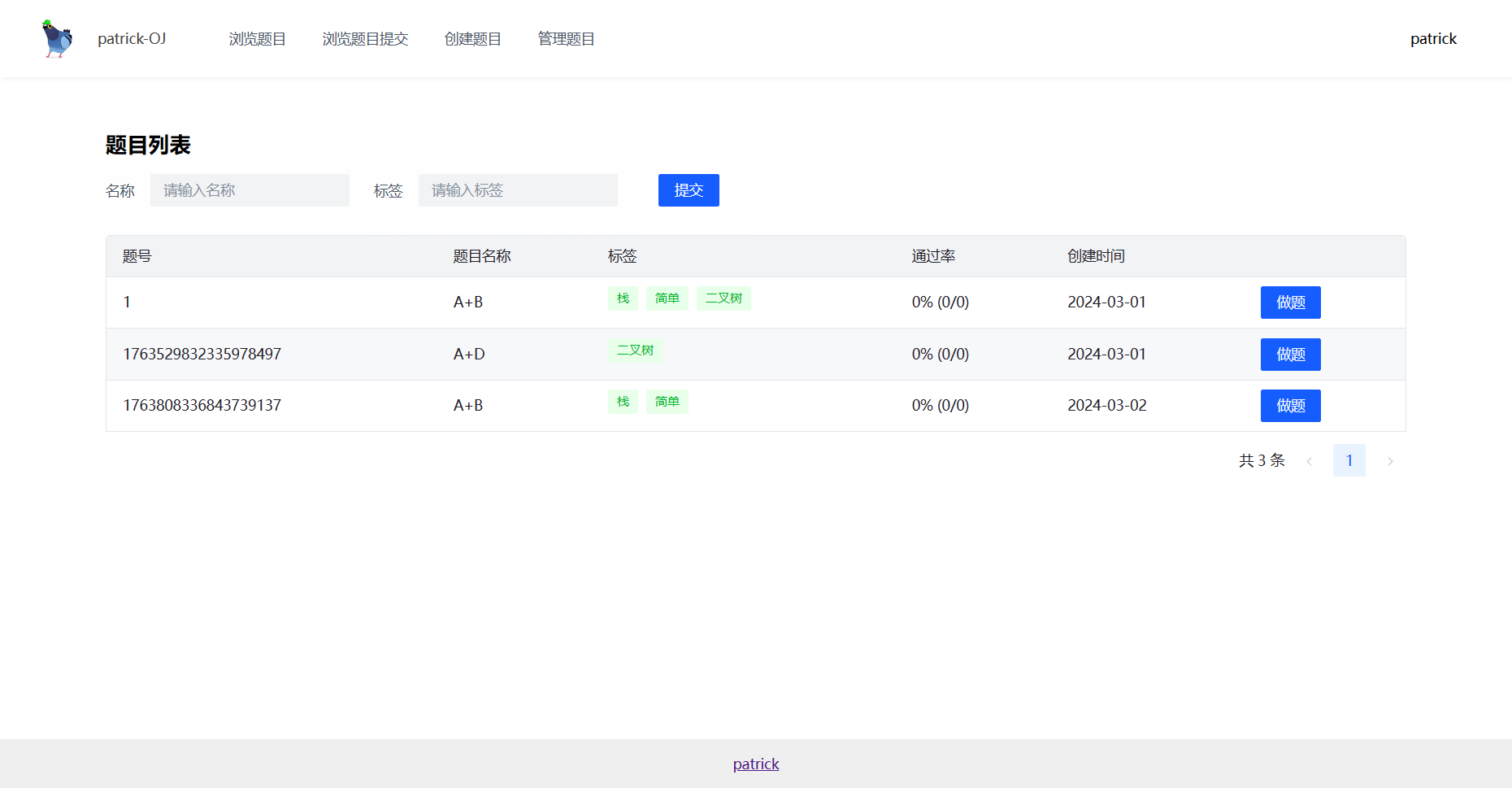Click 做题 button for problem 1
Viewport: 1512px width, 788px height.
point(1290,303)
